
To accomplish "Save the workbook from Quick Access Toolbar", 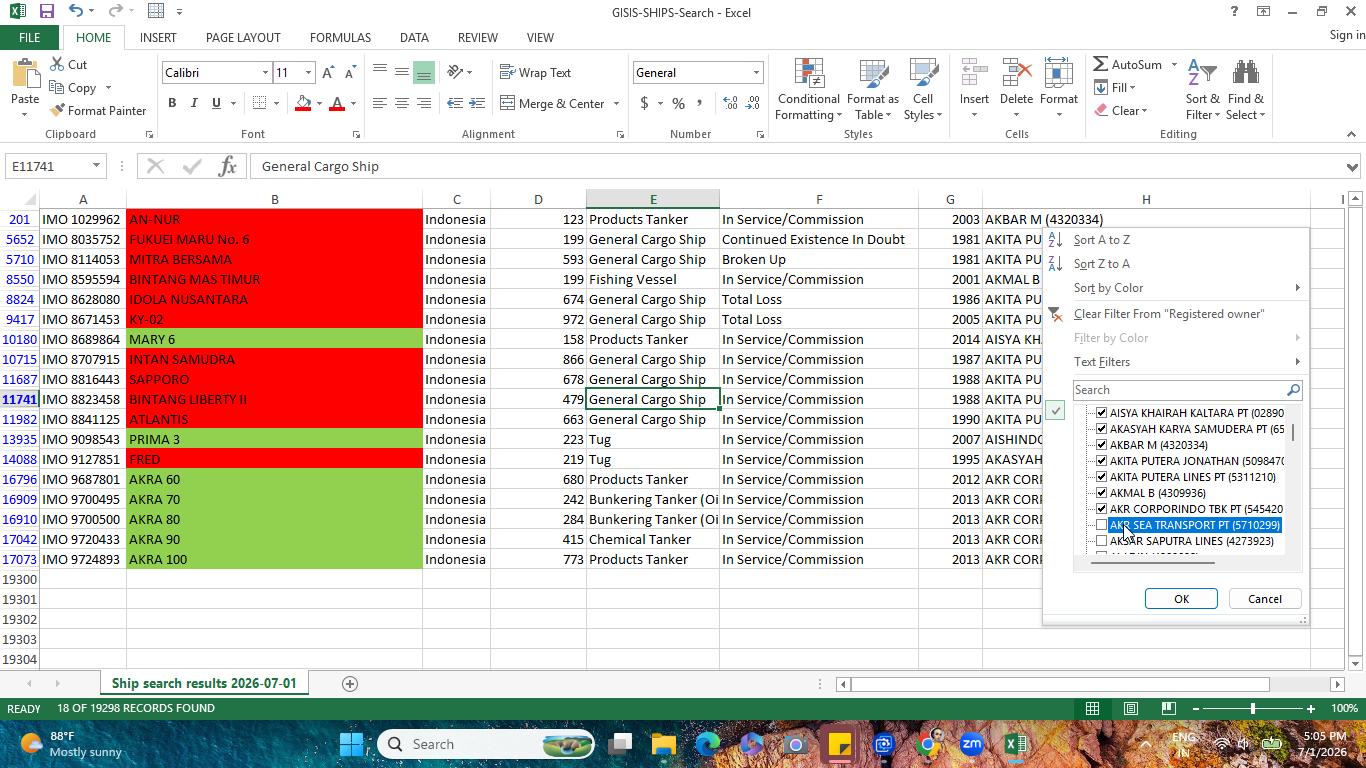I will click(x=46, y=12).
